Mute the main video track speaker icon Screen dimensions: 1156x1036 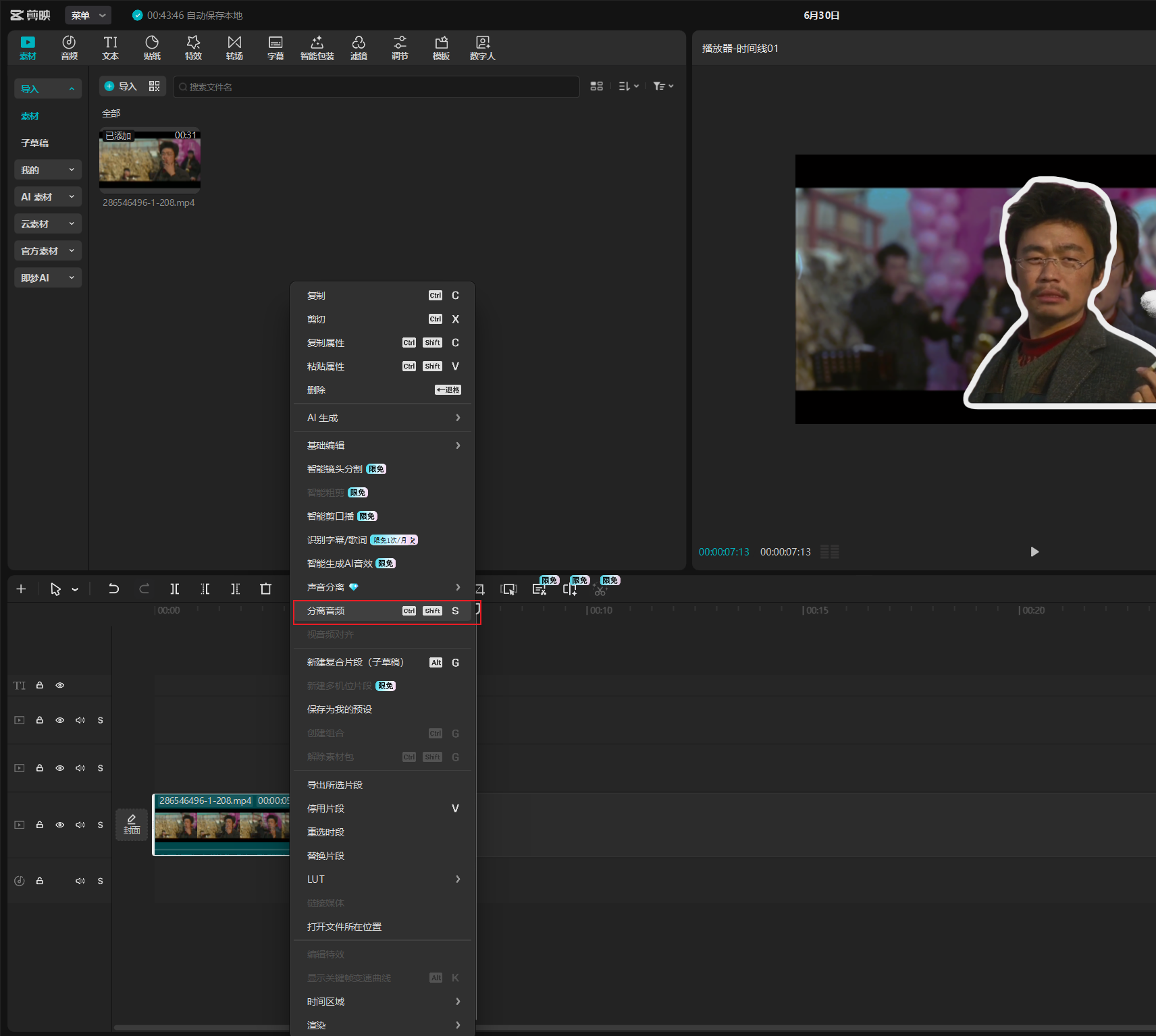coord(80,825)
